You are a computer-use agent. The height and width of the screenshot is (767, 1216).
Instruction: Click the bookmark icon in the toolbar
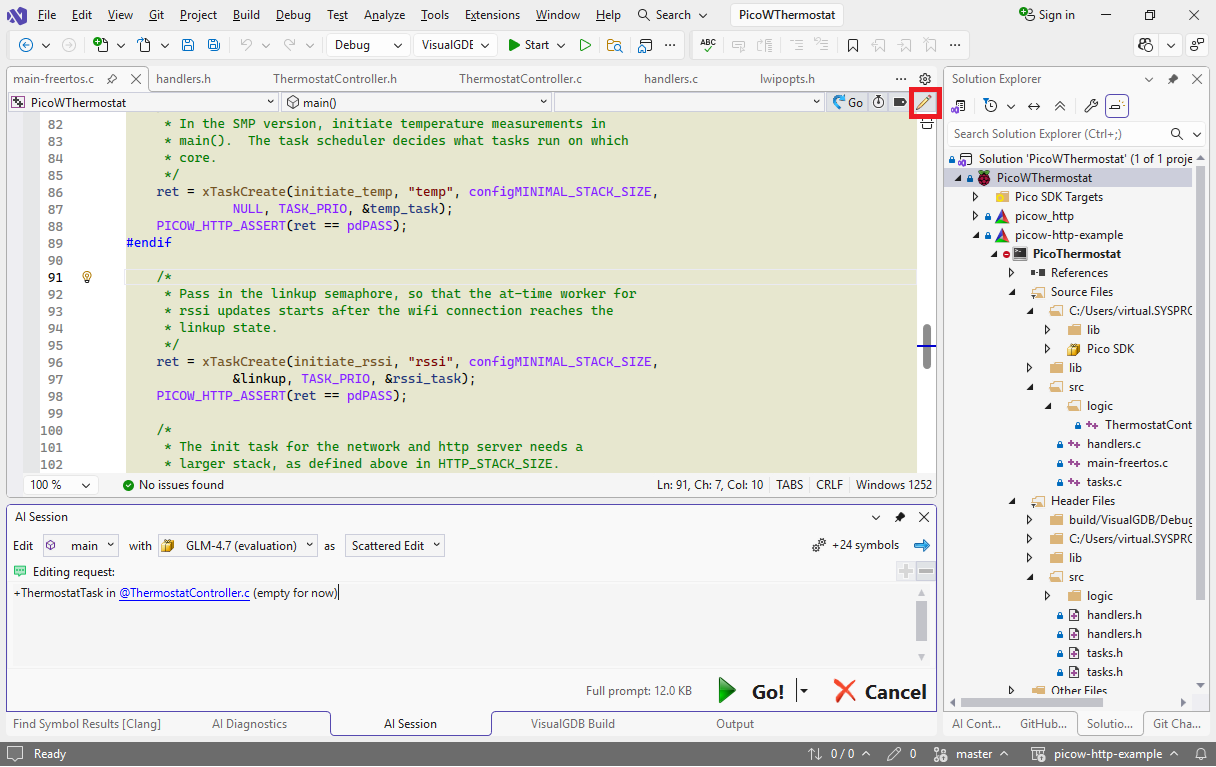[852, 45]
